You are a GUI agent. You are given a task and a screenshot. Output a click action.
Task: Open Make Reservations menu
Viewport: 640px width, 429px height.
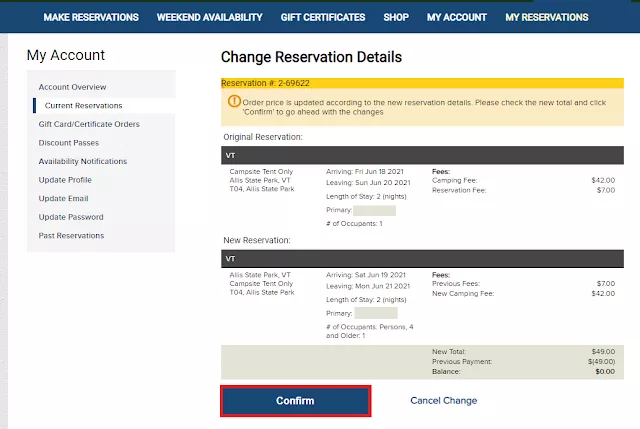[x=91, y=17]
